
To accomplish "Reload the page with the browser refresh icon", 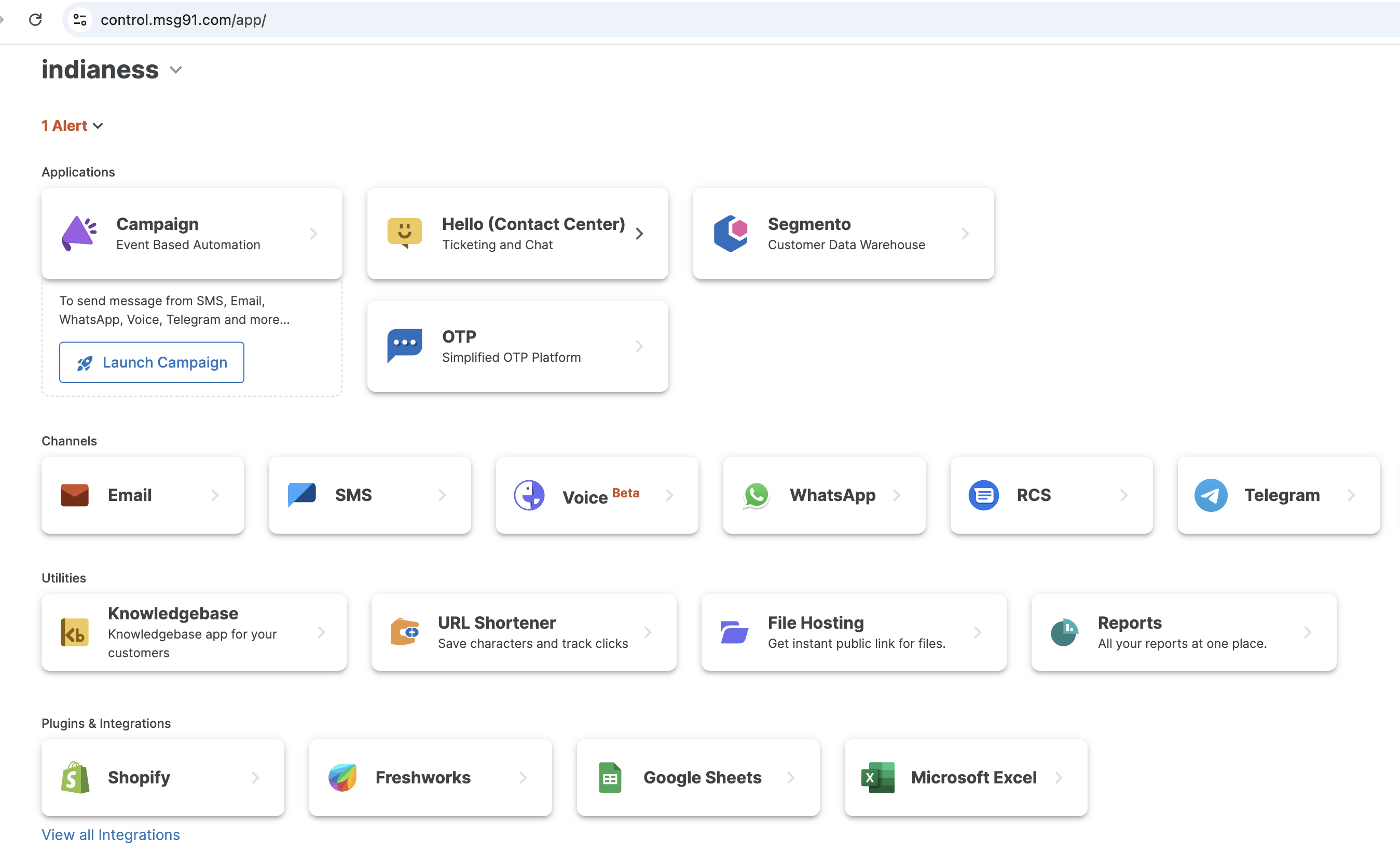I will pos(35,20).
